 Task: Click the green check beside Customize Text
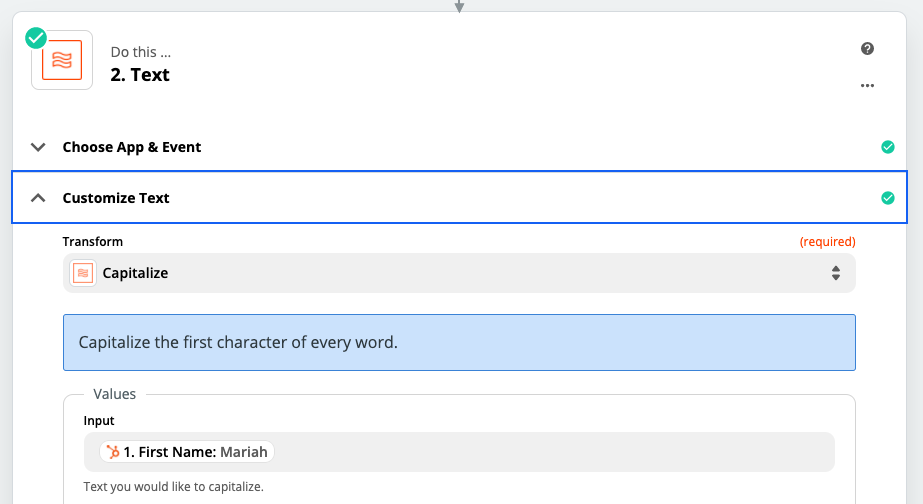tap(887, 198)
